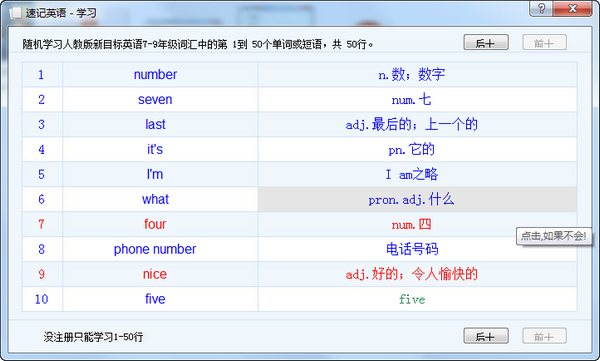Click row number 3

[x=41, y=124]
